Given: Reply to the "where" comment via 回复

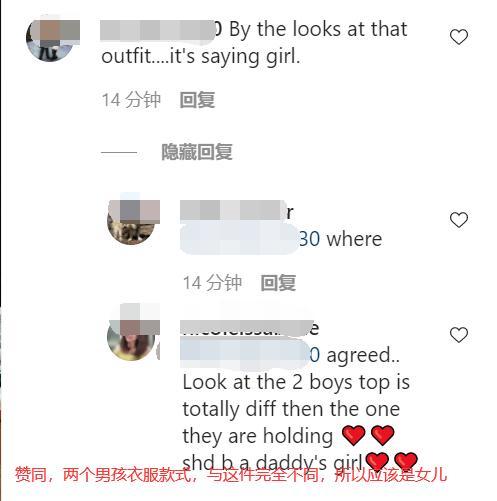Looking at the screenshot, I should click(278, 283).
